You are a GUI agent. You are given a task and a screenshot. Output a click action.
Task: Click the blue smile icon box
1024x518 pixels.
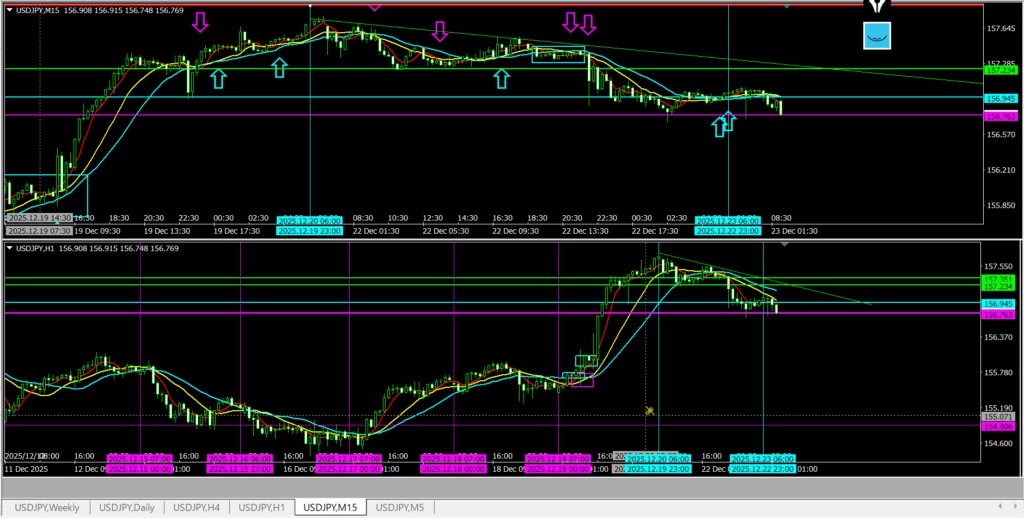877,35
